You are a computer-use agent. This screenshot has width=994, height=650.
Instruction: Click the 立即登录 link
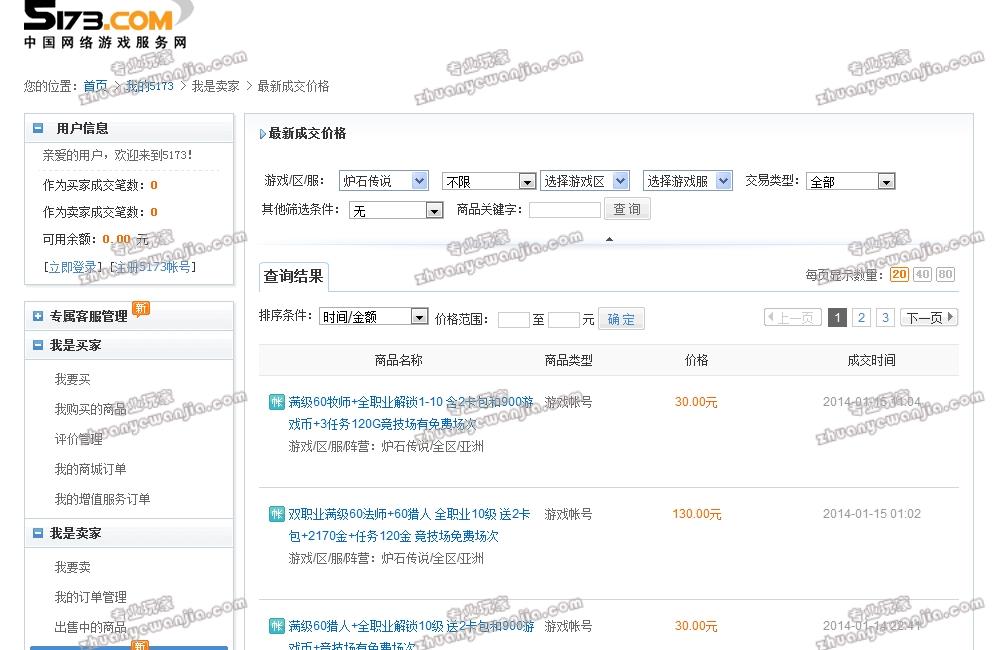tap(73, 267)
